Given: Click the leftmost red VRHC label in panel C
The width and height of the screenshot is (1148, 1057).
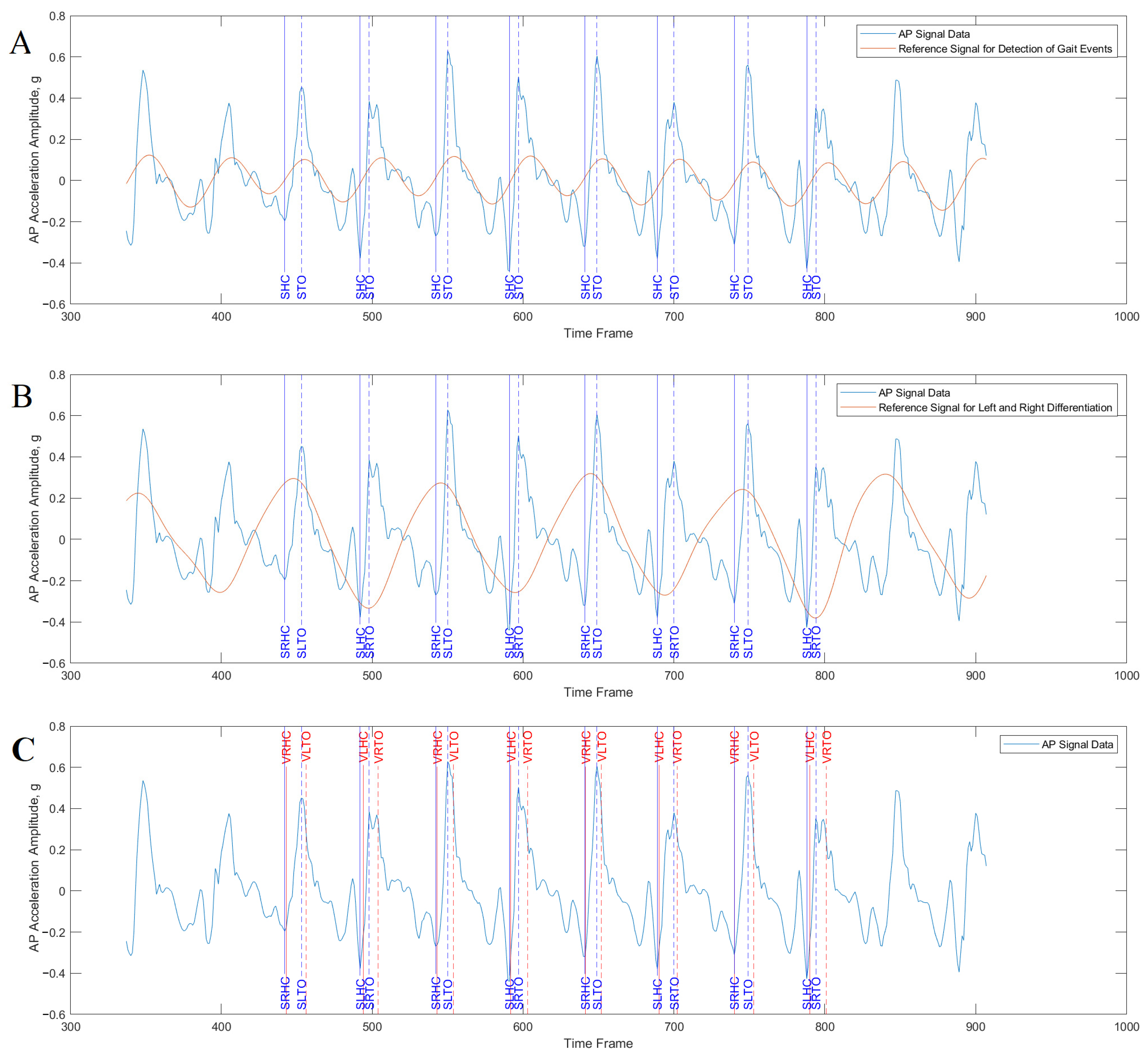Looking at the screenshot, I should pos(287,747).
